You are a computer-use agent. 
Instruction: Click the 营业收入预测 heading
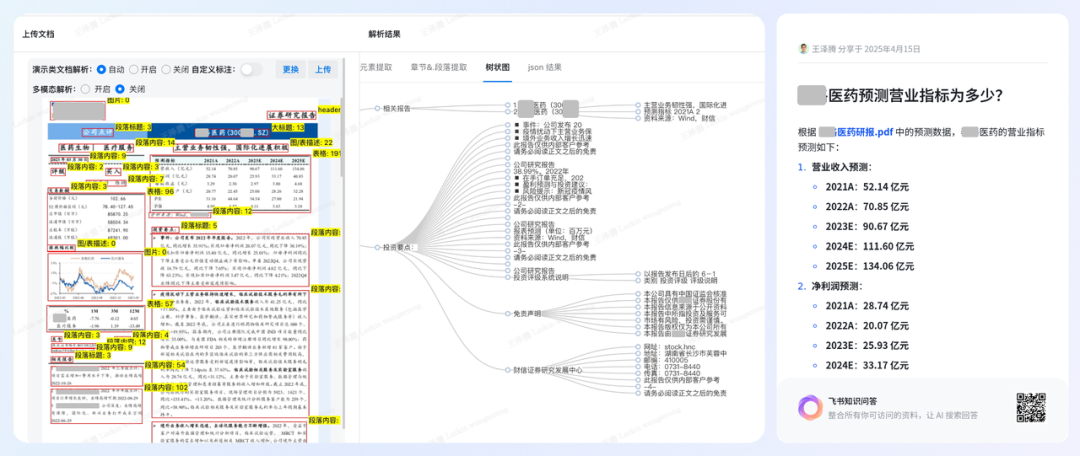click(841, 167)
